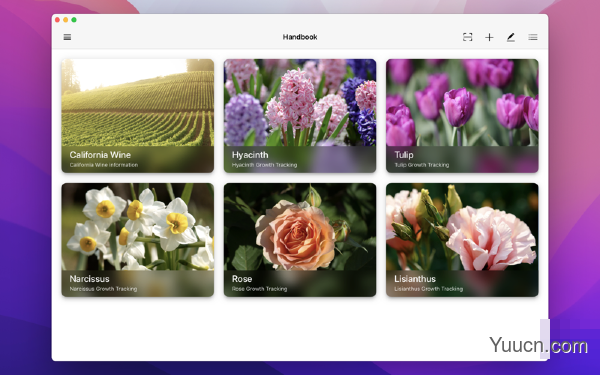
Task: Open the Narcissus handbook card
Action: [x=138, y=240]
